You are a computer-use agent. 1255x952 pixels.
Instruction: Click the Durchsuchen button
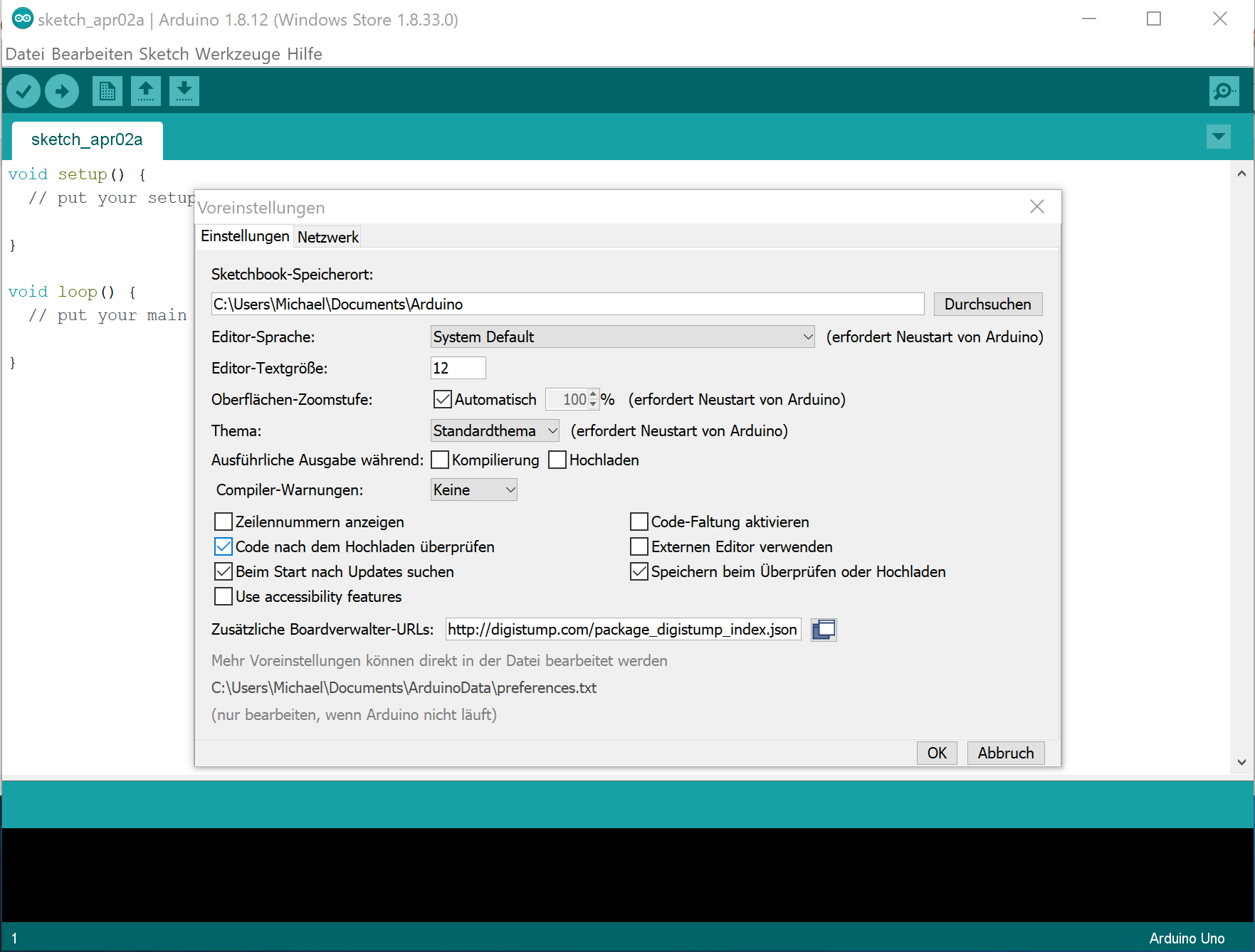987,304
